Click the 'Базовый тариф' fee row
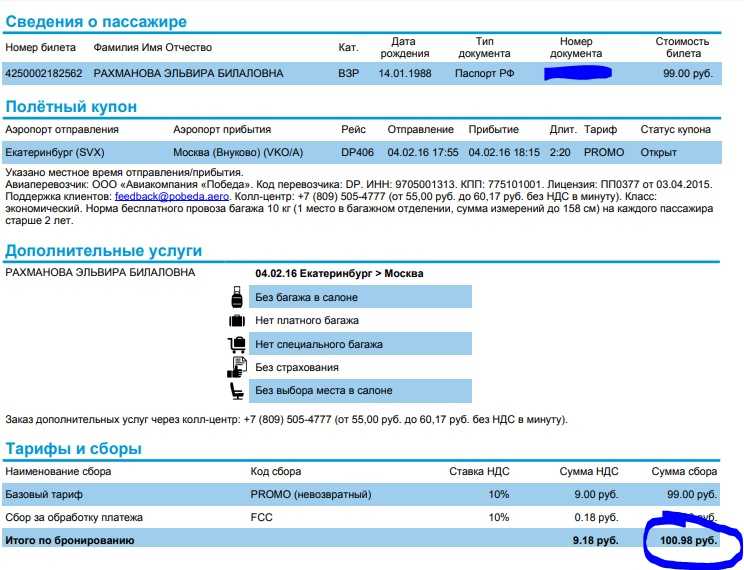This screenshot has width=744, height=570. (361, 495)
